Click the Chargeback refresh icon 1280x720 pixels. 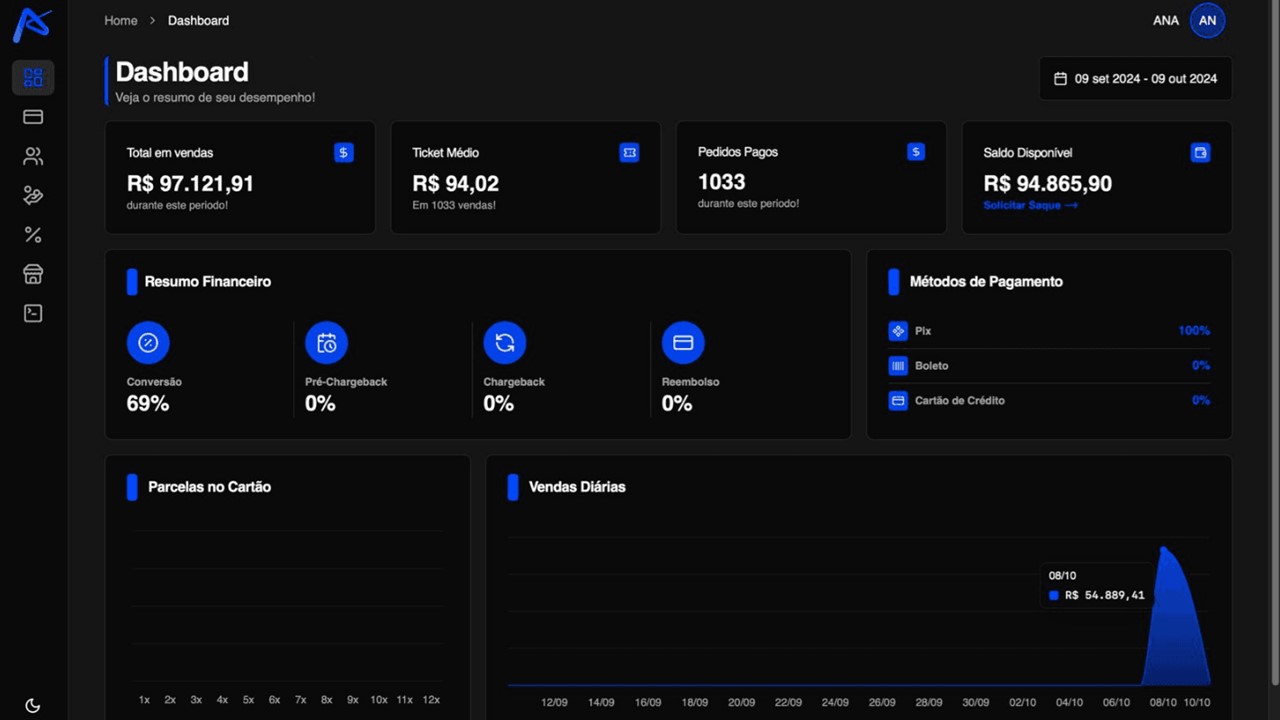505,343
